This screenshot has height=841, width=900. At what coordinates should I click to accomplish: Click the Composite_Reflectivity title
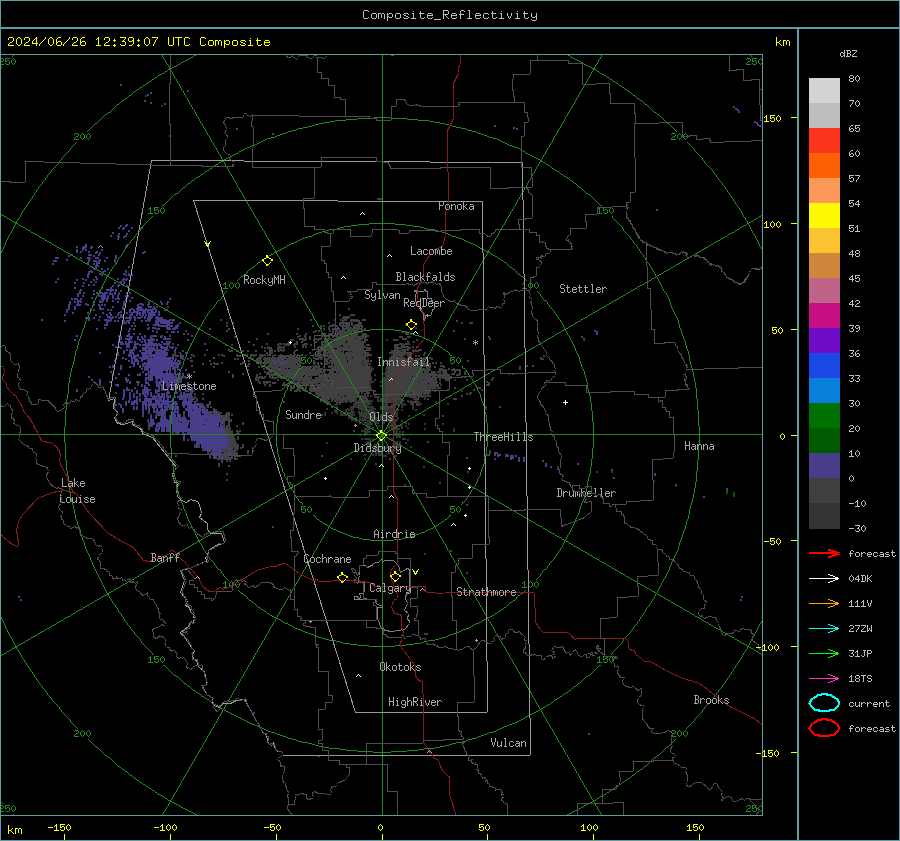click(x=449, y=15)
